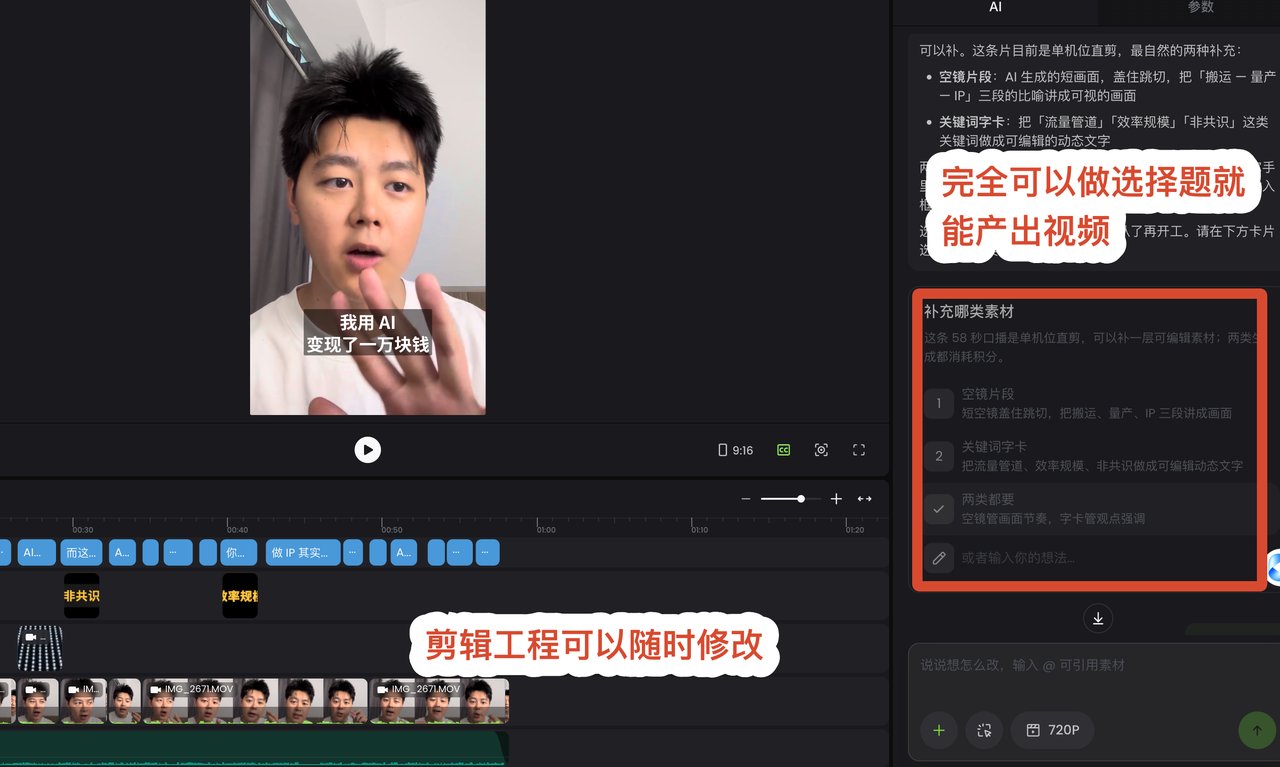Toggle the CC captions icon
1280x767 pixels.
[x=784, y=450]
